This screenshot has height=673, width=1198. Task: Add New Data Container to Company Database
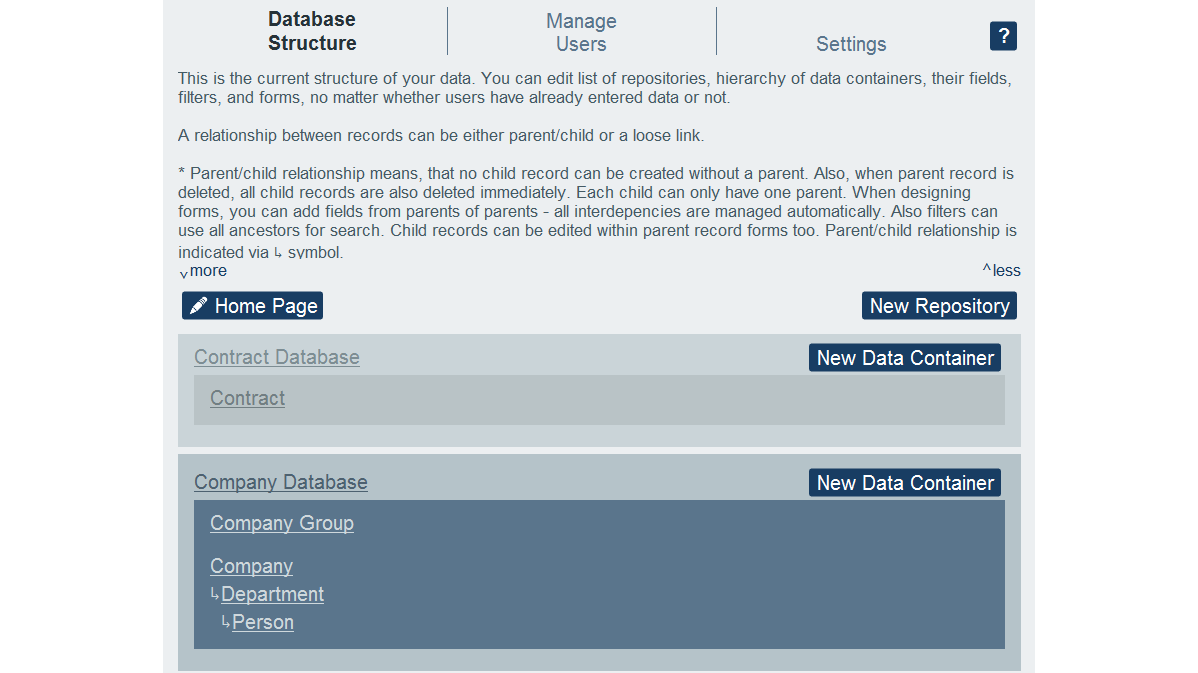(904, 482)
